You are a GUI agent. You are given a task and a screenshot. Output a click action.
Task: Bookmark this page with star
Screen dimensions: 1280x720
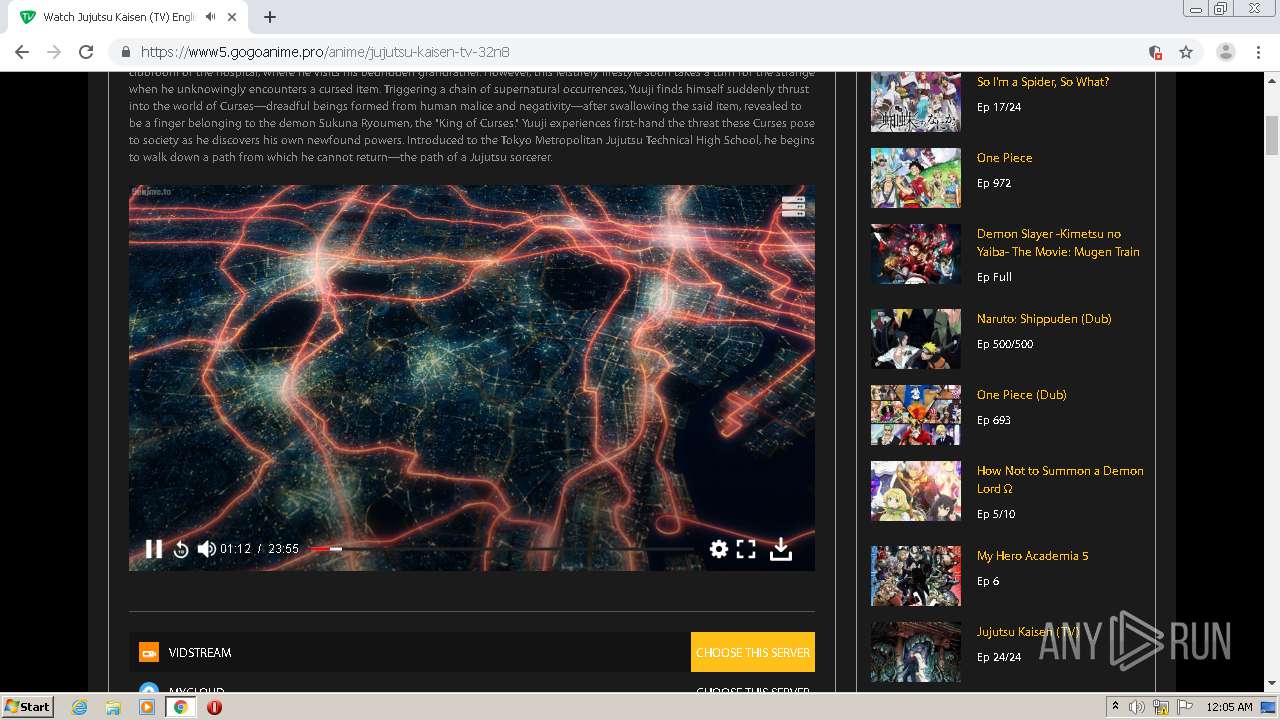point(1186,52)
